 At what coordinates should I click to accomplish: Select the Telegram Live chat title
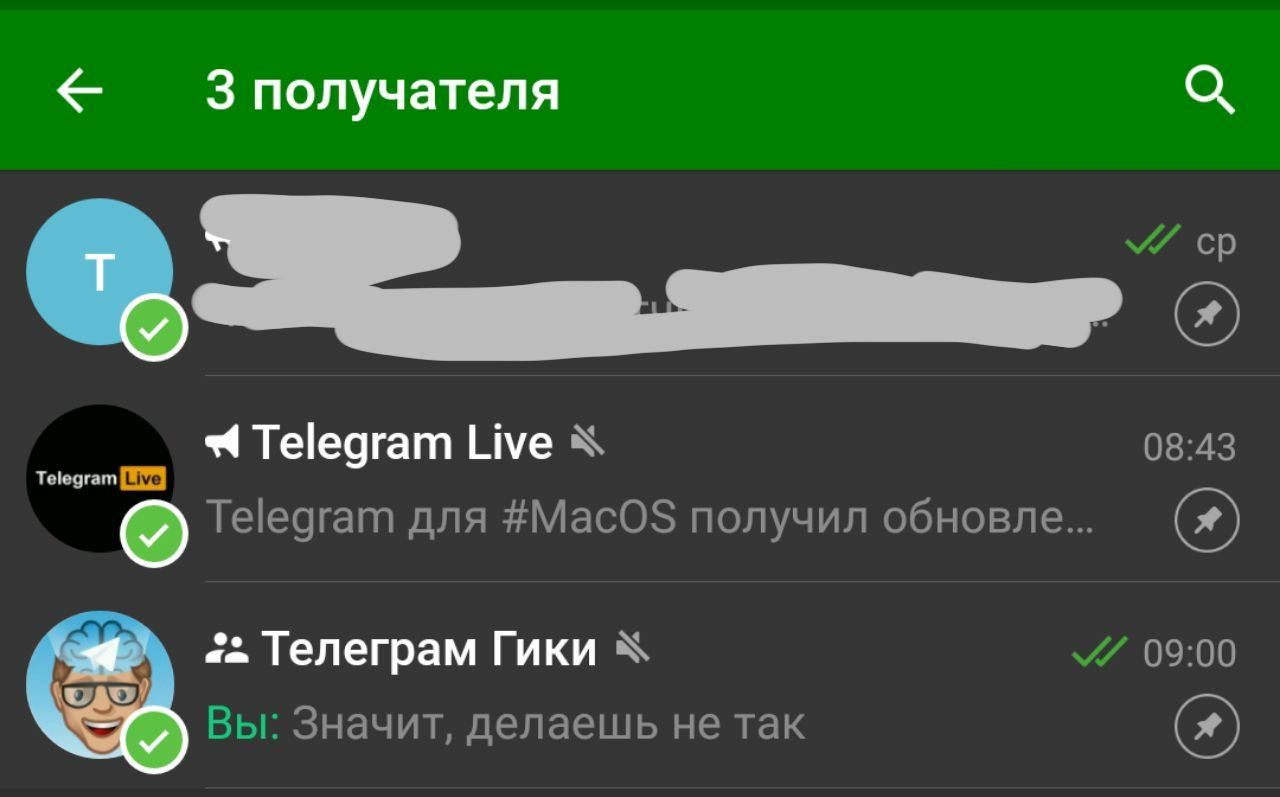tap(402, 443)
